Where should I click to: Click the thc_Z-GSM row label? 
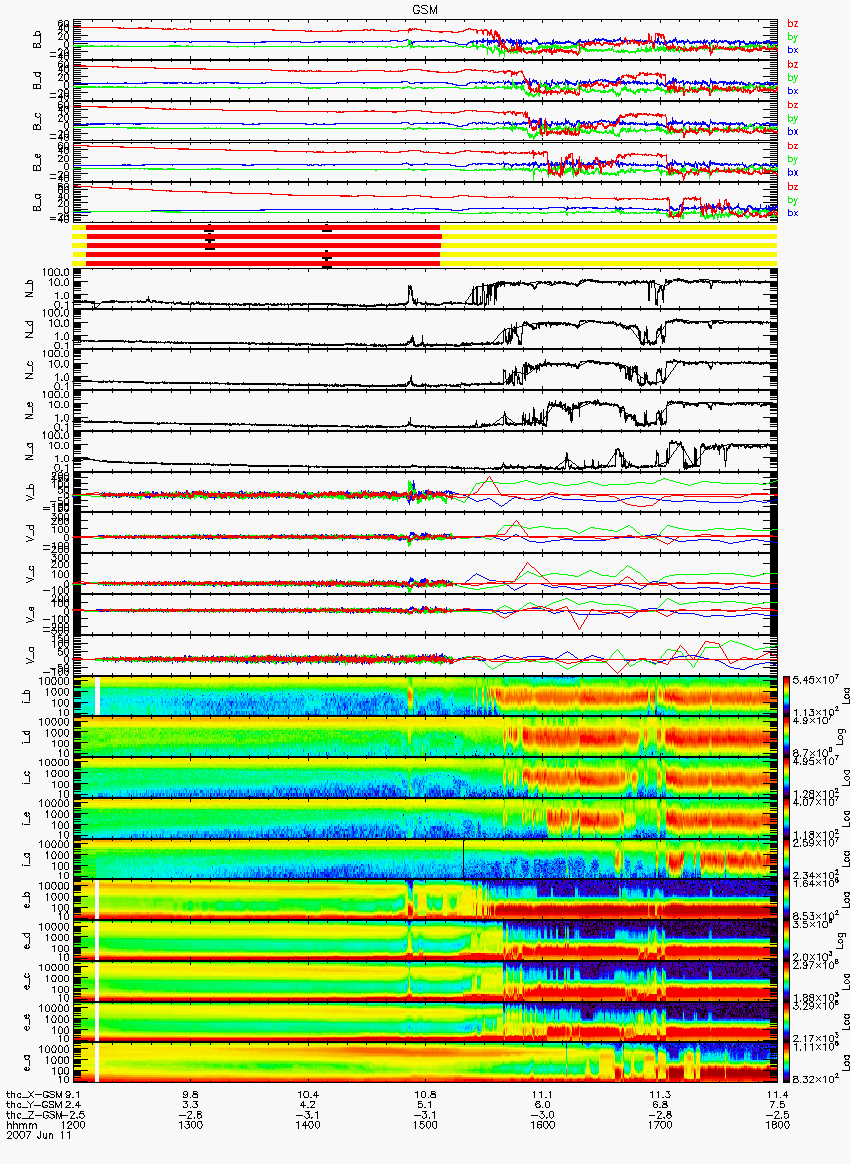point(34,1114)
